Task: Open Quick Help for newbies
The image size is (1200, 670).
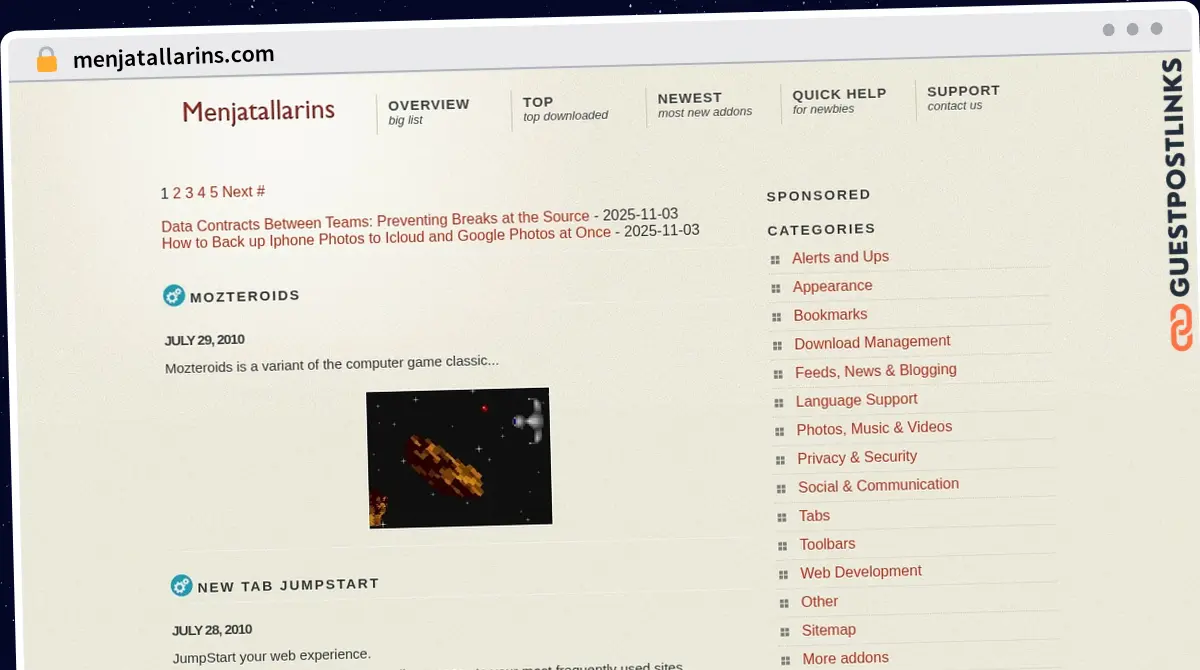Action: pyautogui.click(x=839, y=100)
